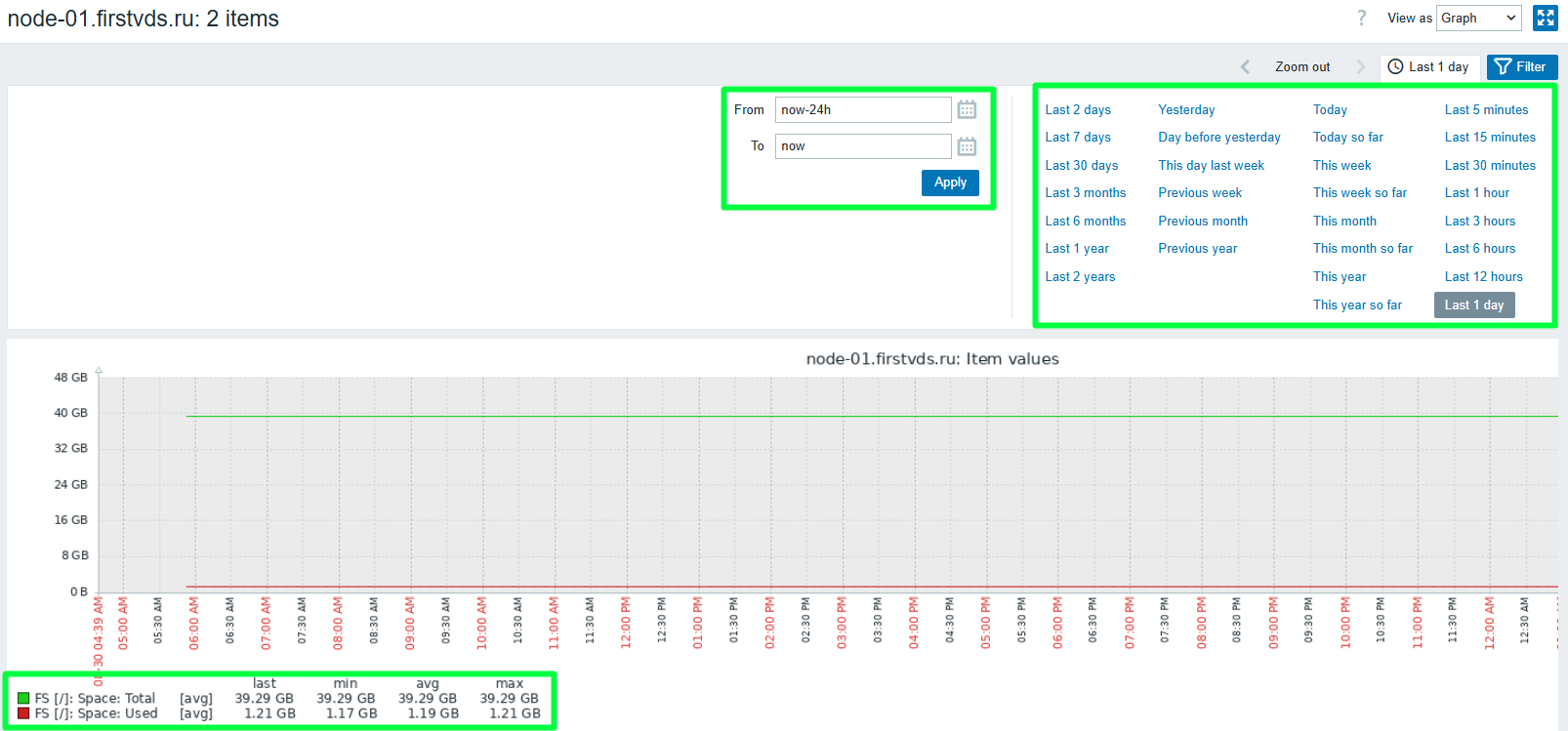Expand the View as Graph dropdown

pyautogui.click(x=1479, y=18)
